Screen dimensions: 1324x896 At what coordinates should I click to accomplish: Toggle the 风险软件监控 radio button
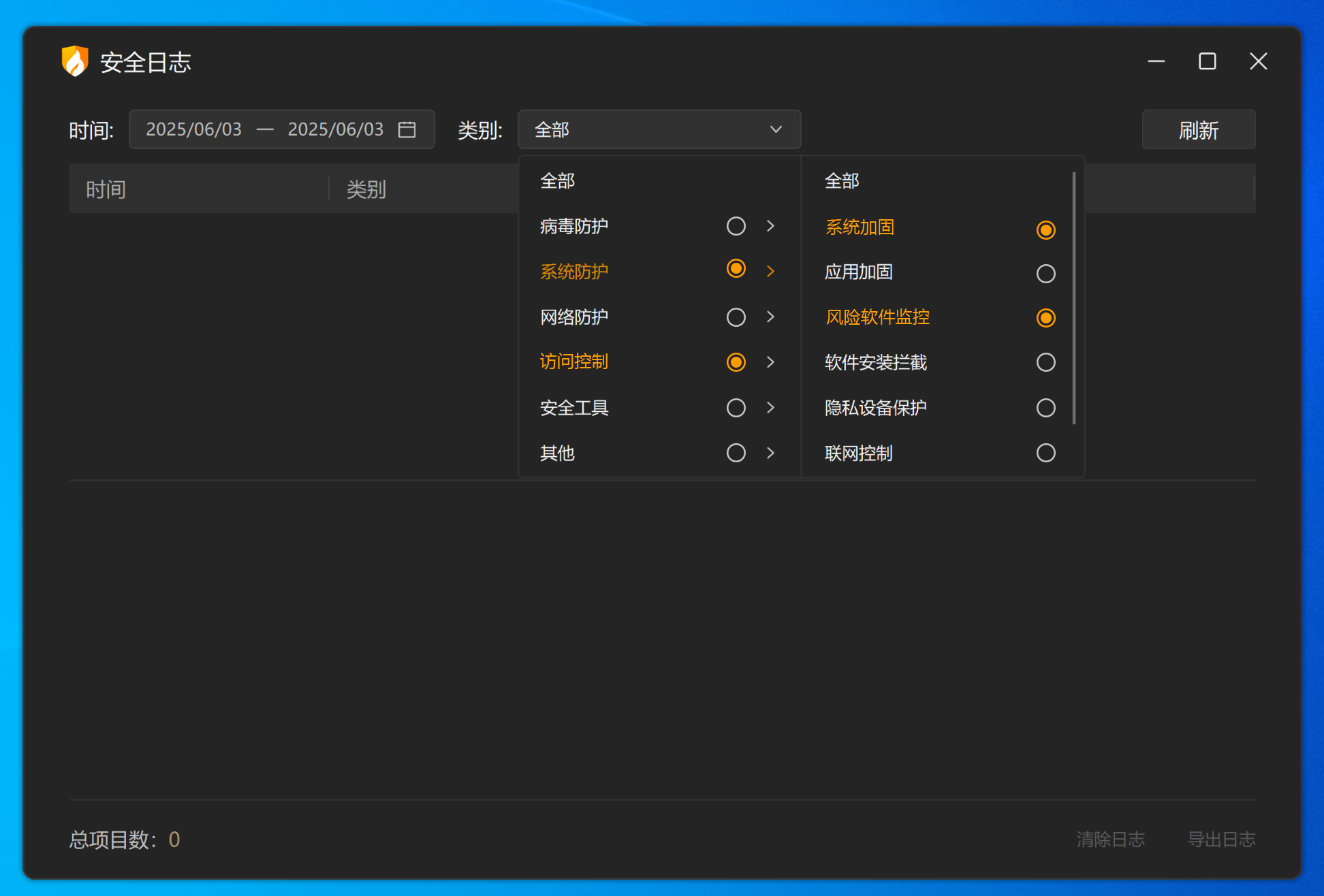coord(1045,318)
